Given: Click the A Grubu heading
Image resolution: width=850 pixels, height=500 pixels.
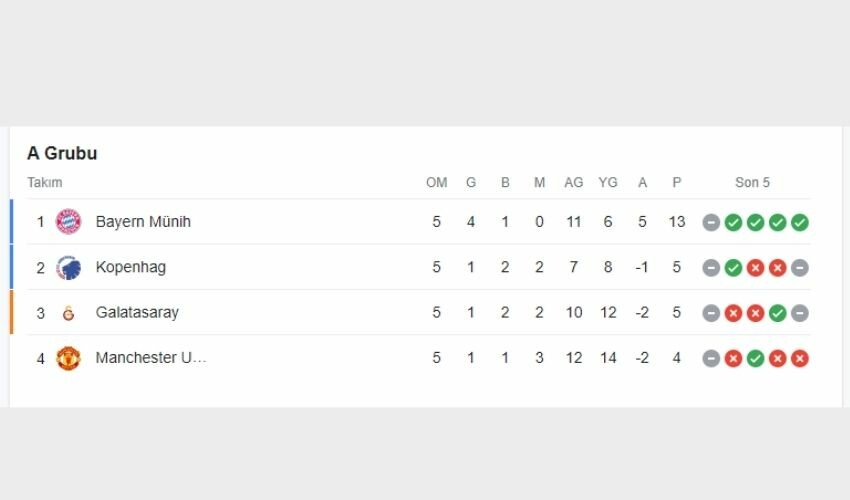Looking at the screenshot, I should tap(62, 154).
